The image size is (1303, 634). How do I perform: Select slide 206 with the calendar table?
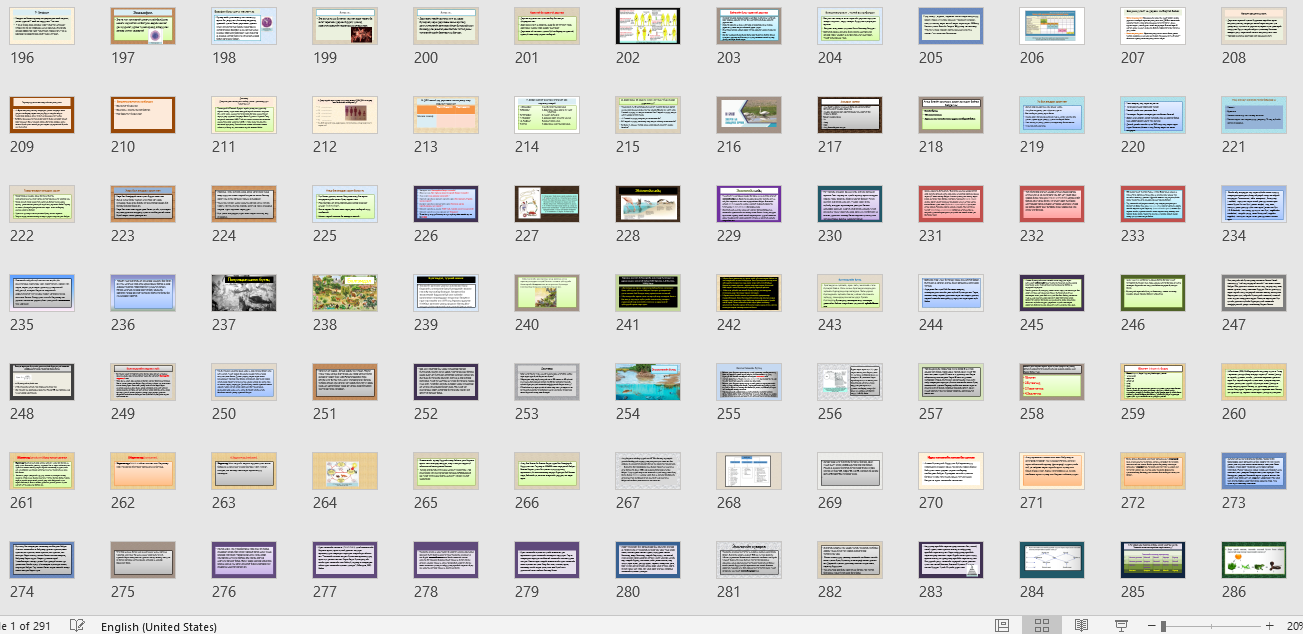(1052, 26)
